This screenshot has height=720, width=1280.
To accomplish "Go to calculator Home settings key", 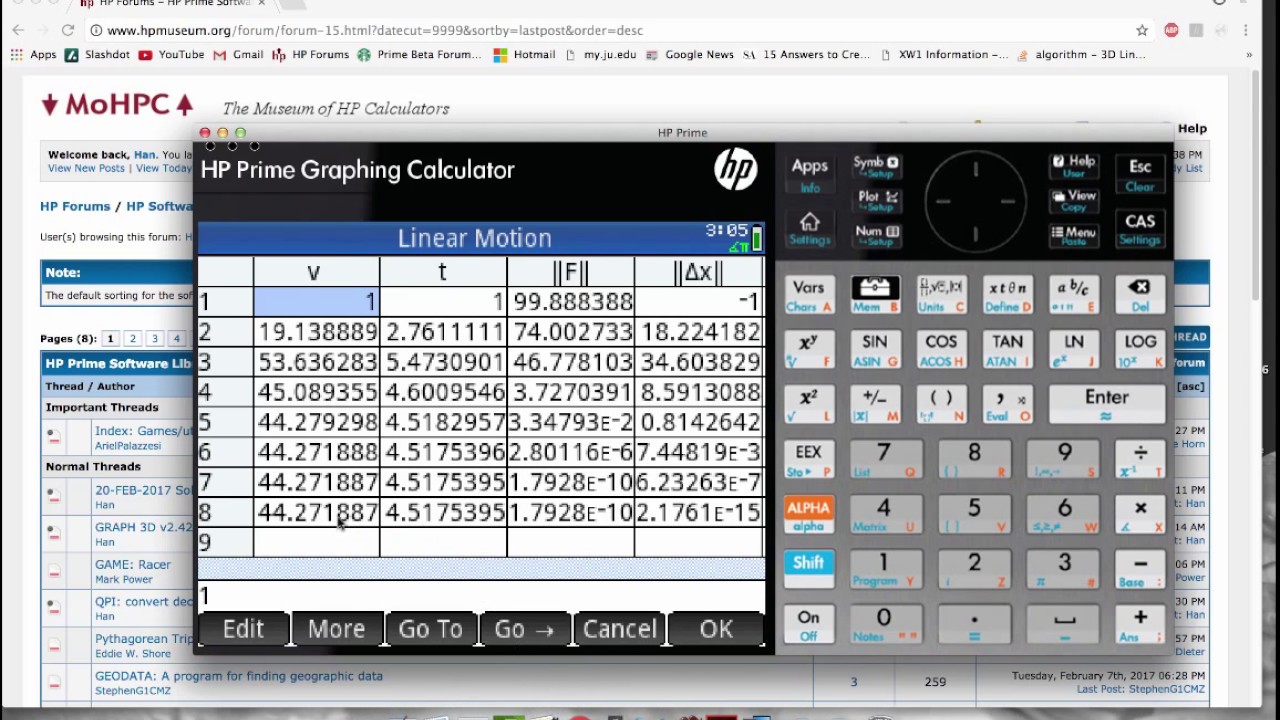I will click(x=809, y=229).
